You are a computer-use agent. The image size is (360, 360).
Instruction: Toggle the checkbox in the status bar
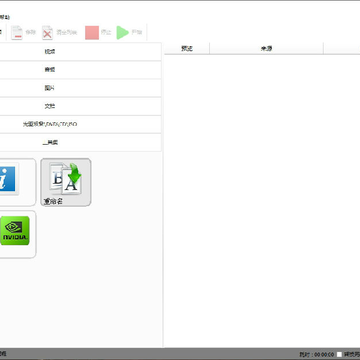click(339, 354)
